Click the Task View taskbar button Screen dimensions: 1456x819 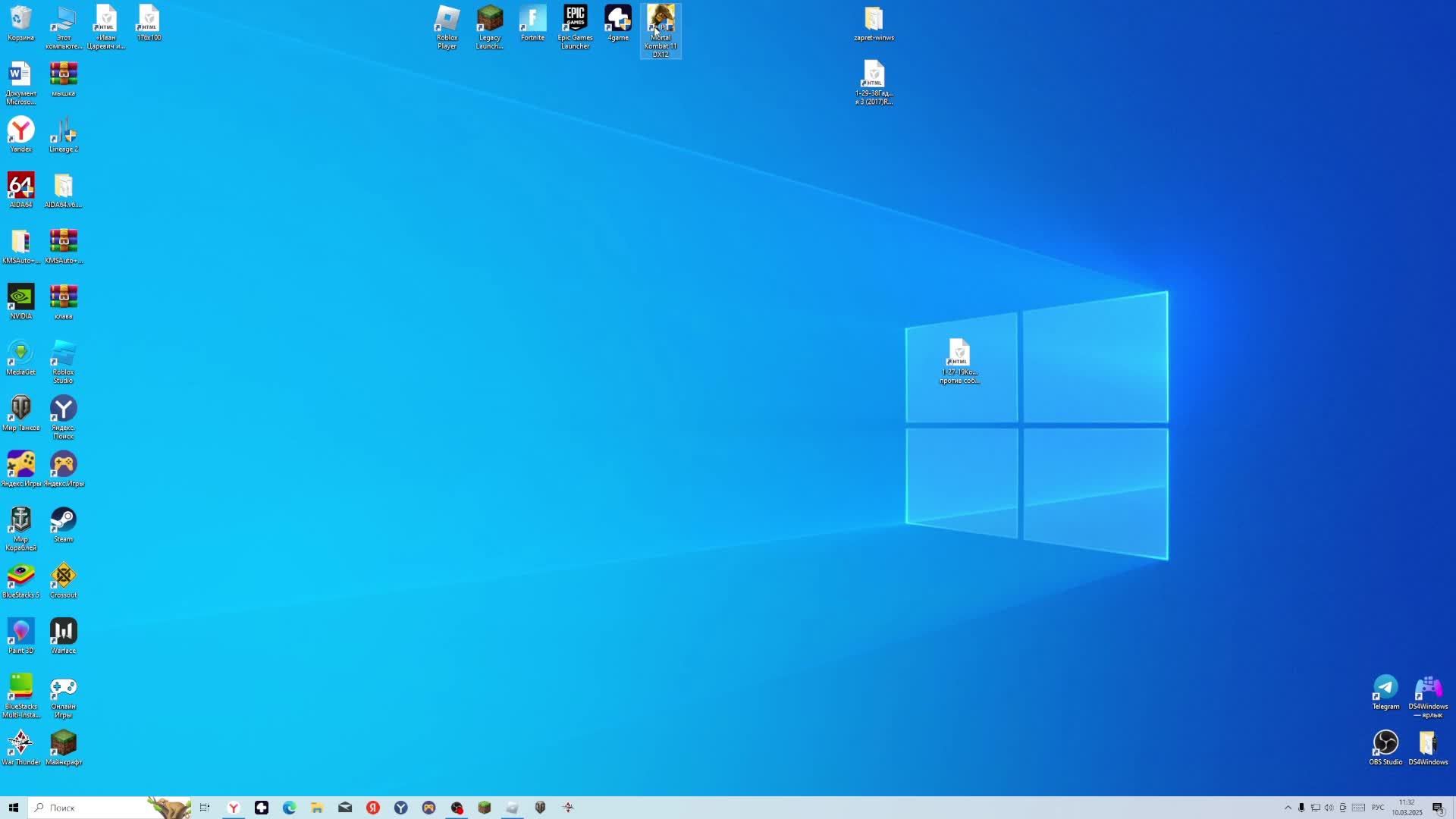coord(205,808)
